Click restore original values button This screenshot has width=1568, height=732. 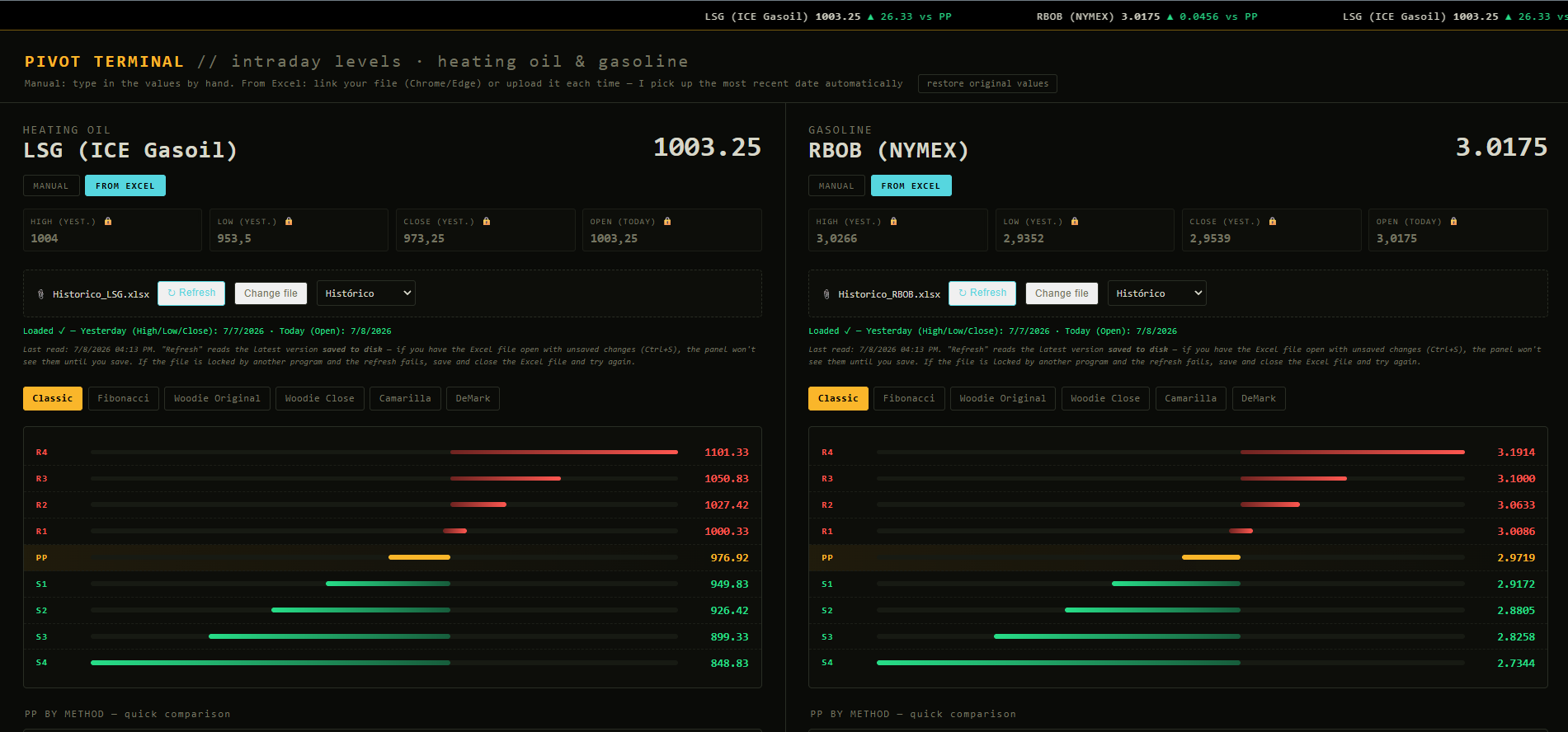(987, 83)
